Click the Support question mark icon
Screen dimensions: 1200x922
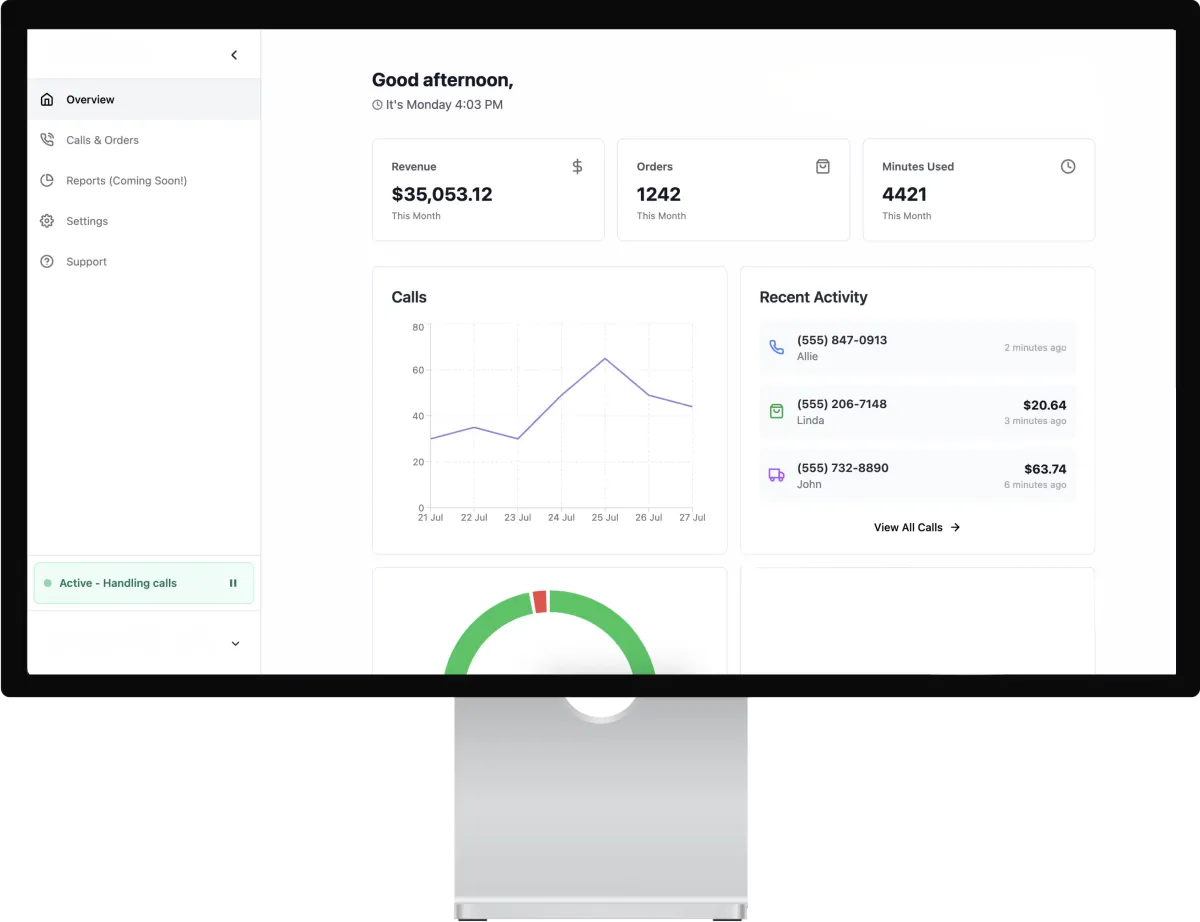[x=46, y=262]
